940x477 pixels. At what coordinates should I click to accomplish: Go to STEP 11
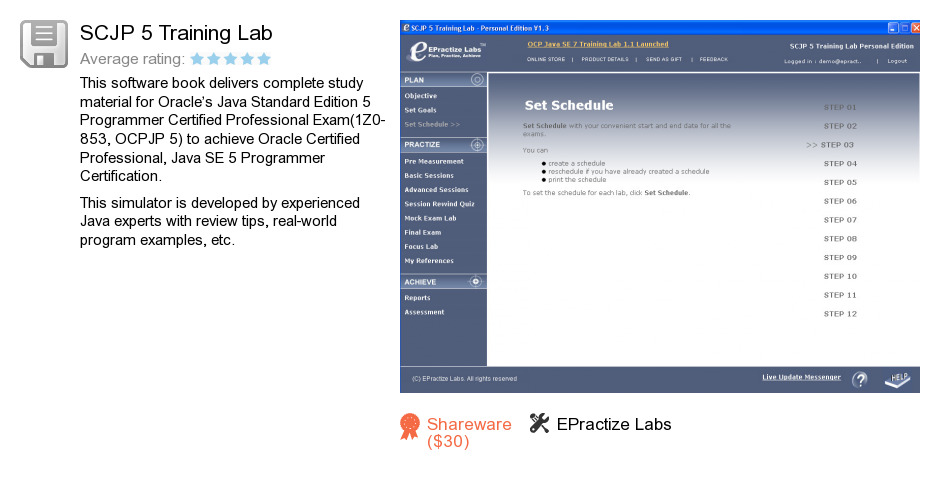tap(840, 295)
